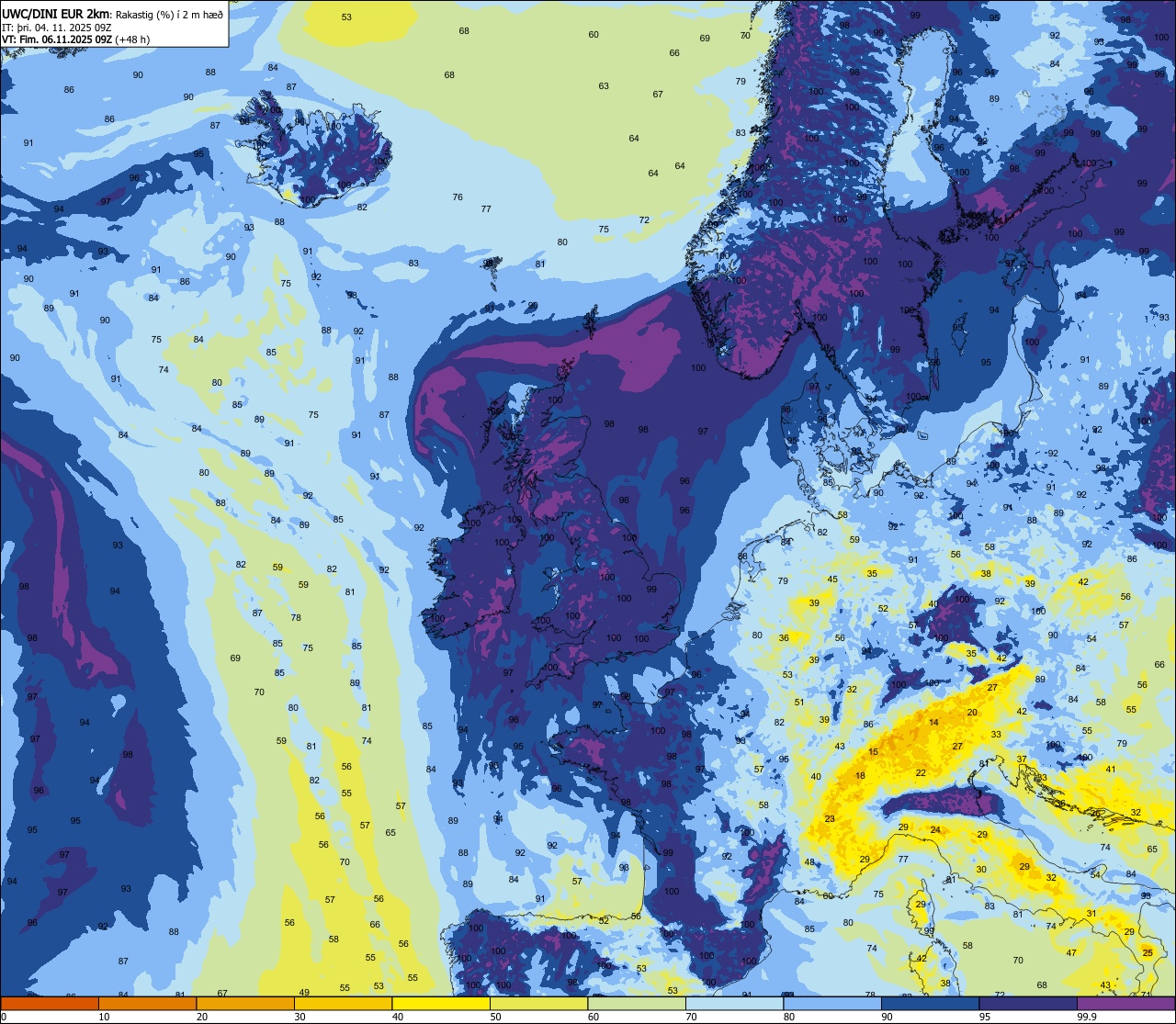Viewport: 1176px width, 1024px height.
Task: Click the legend tick label 10
Action: [x=104, y=1017]
